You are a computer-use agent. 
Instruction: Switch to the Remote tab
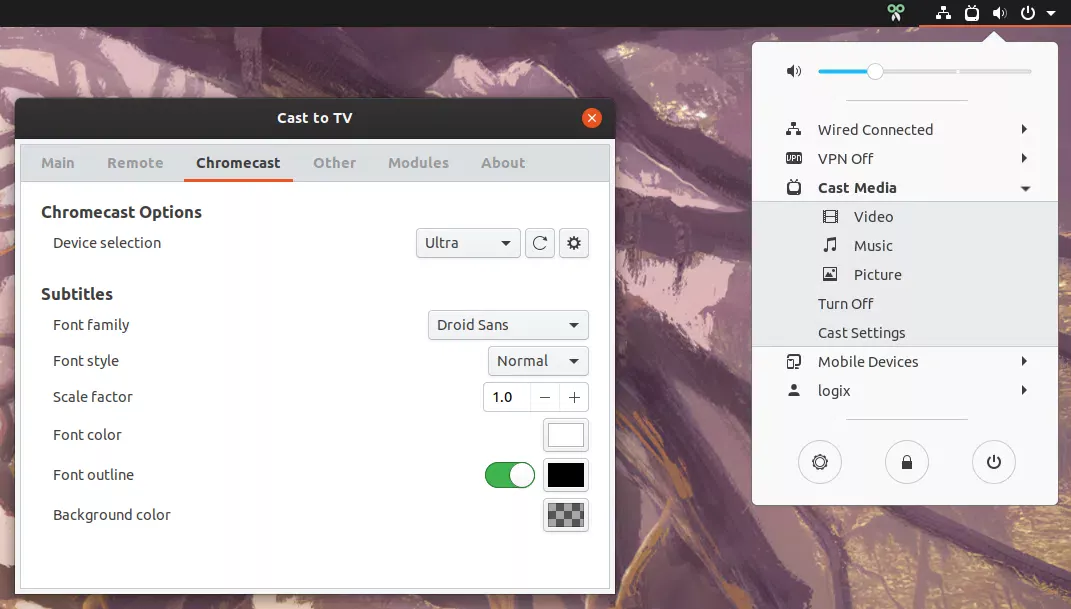(135, 163)
